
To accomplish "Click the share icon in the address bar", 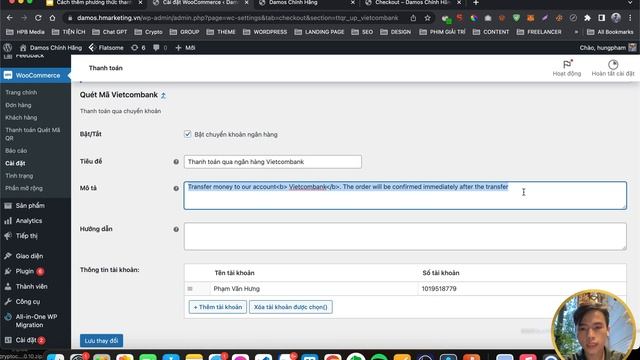I will tap(413, 18).
